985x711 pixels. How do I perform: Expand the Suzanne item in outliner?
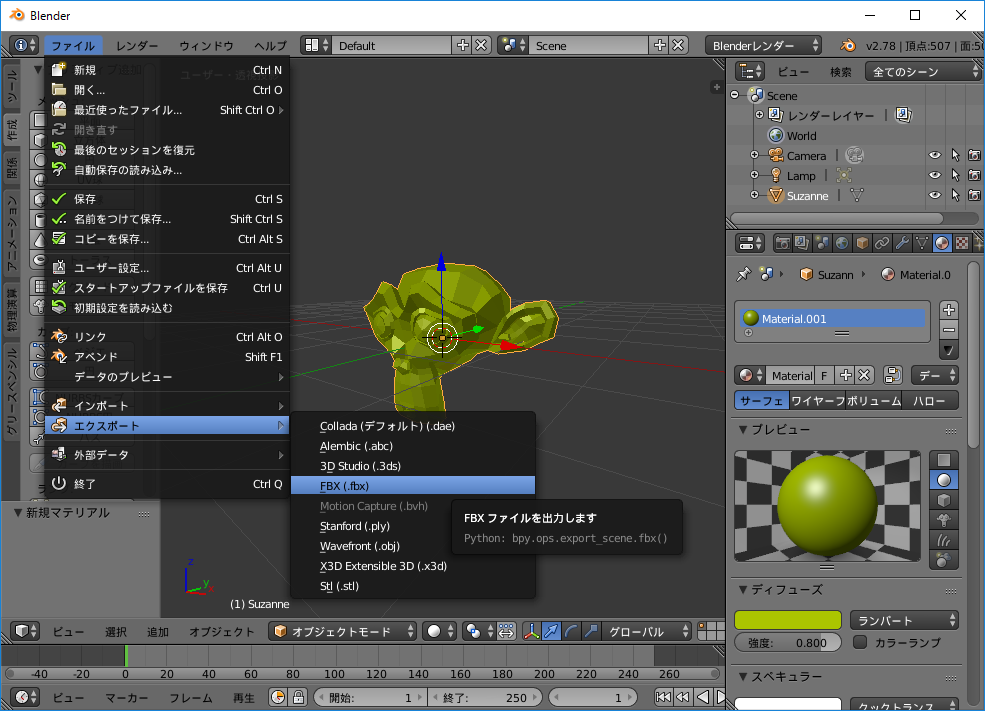[x=754, y=195]
